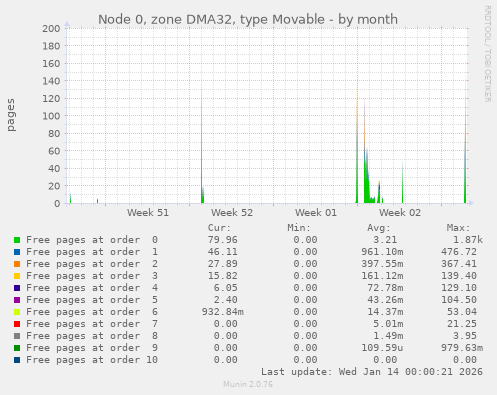Click the green order 0 legend swatch
The width and height of the screenshot is (497, 395).
coord(17,240)
